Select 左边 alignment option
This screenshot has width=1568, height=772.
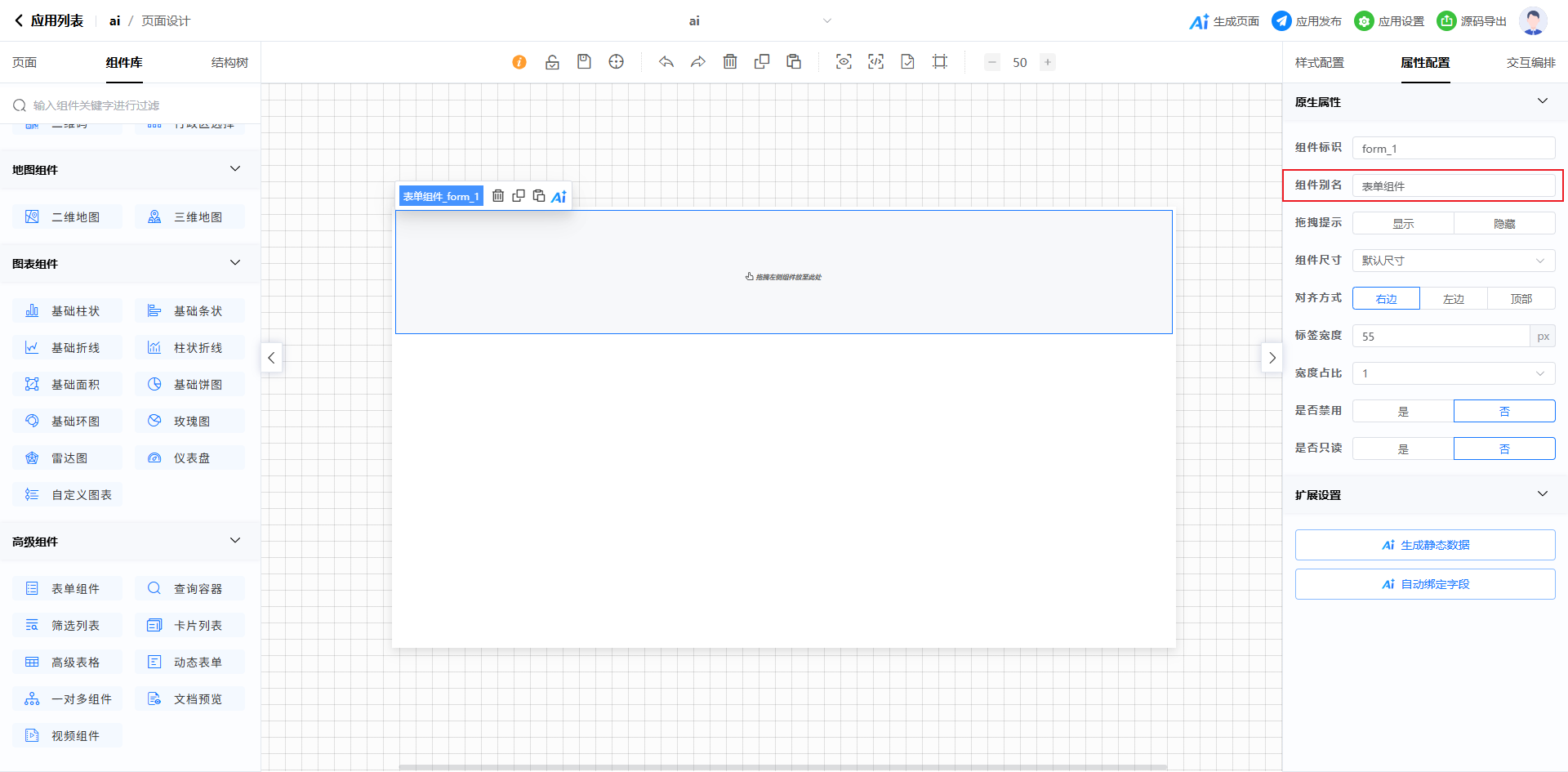point(1454,299)
